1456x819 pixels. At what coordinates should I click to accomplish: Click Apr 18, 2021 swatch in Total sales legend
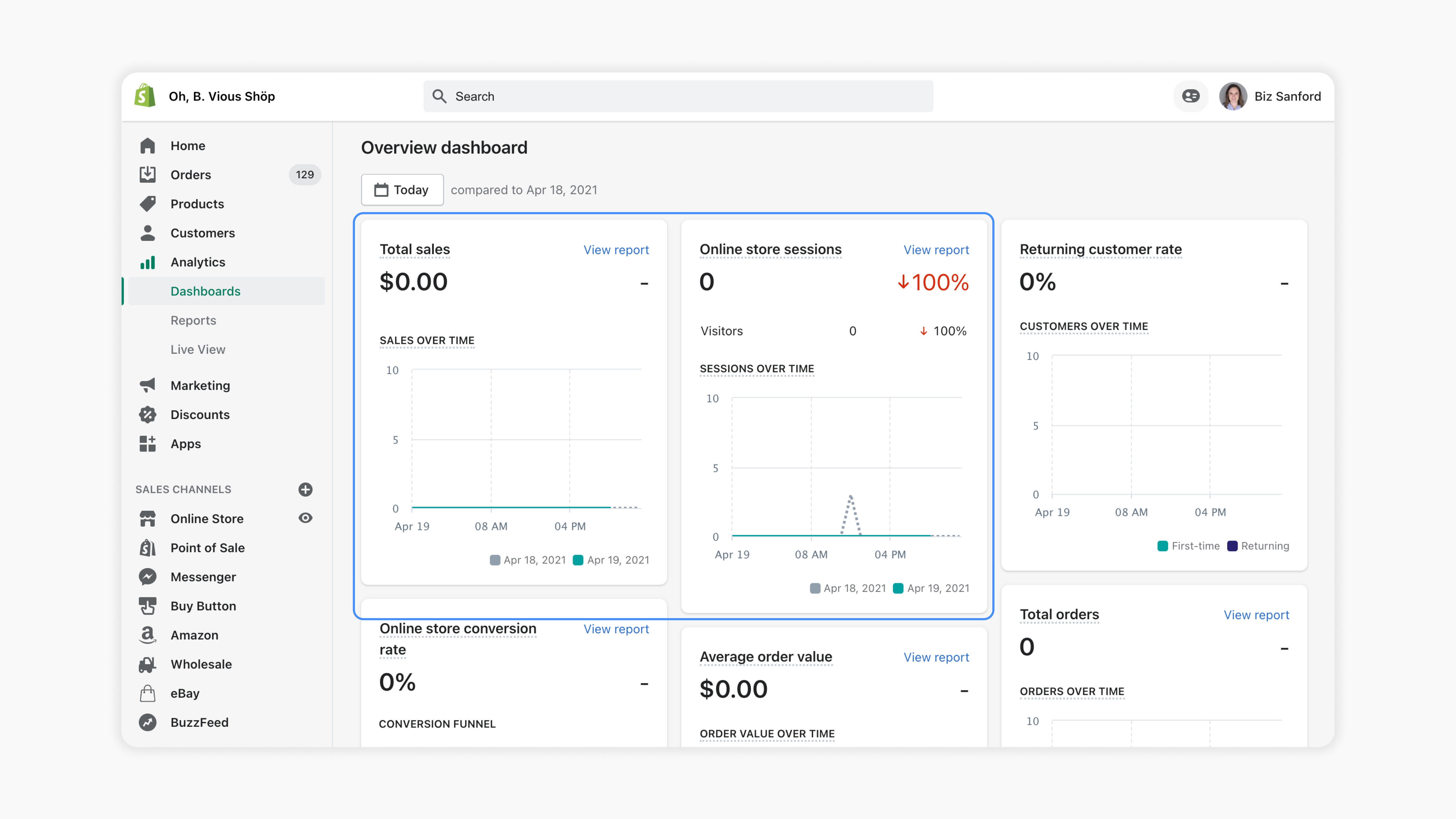click(495, 560)
